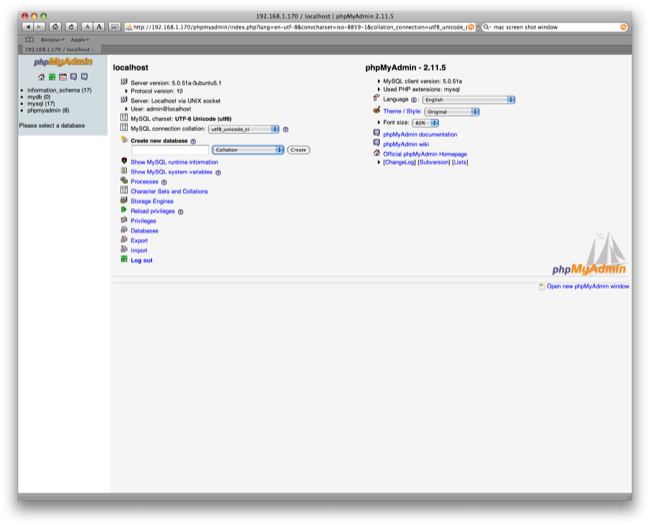Open phpmyadmin (8) database
The width and height of the screenshot is (650, 525).
tap(48, 111)
